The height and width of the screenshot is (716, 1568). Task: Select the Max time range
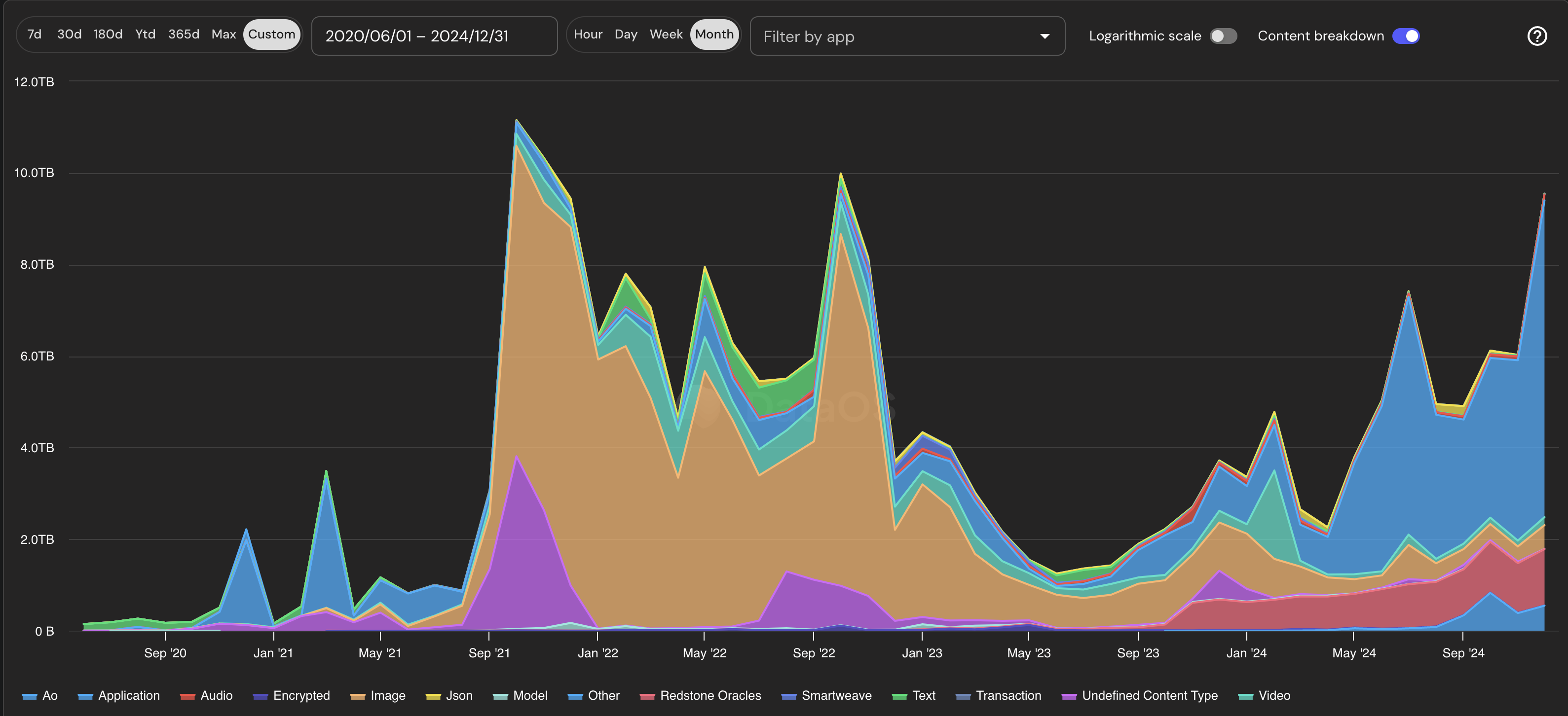point(224,34)
